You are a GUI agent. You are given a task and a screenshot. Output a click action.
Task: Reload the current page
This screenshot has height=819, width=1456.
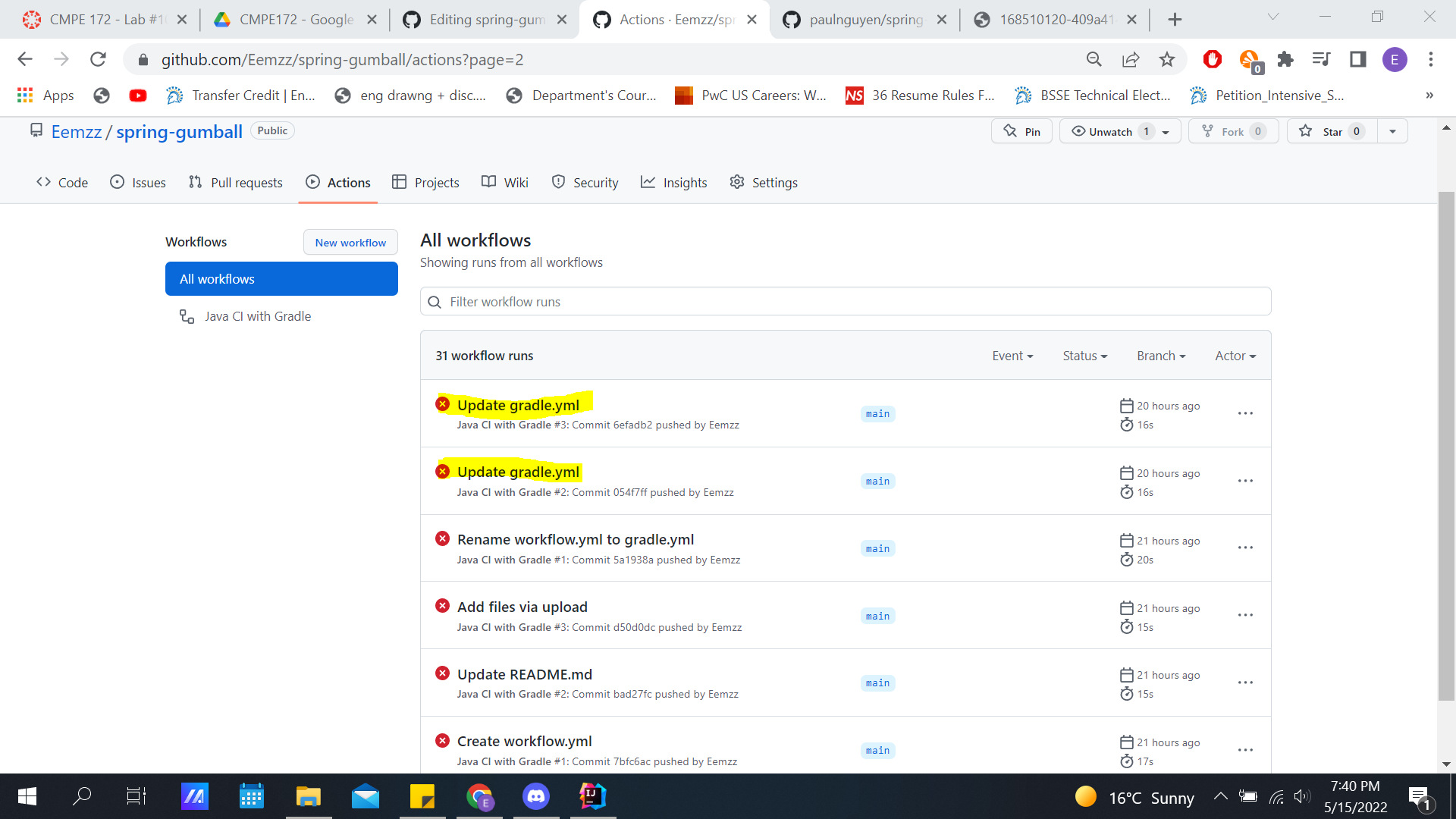pyautogui.click(x=98, y=59)
